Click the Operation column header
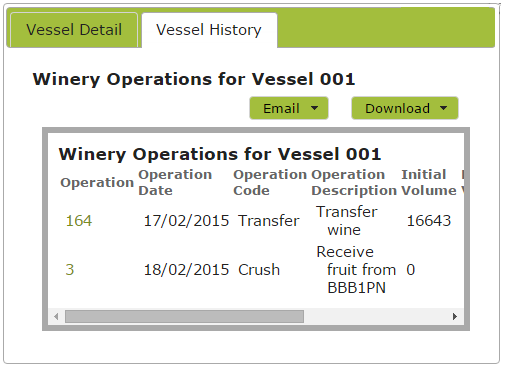Image resolution: width=505 pixels, height=368 pixels. 97,183
